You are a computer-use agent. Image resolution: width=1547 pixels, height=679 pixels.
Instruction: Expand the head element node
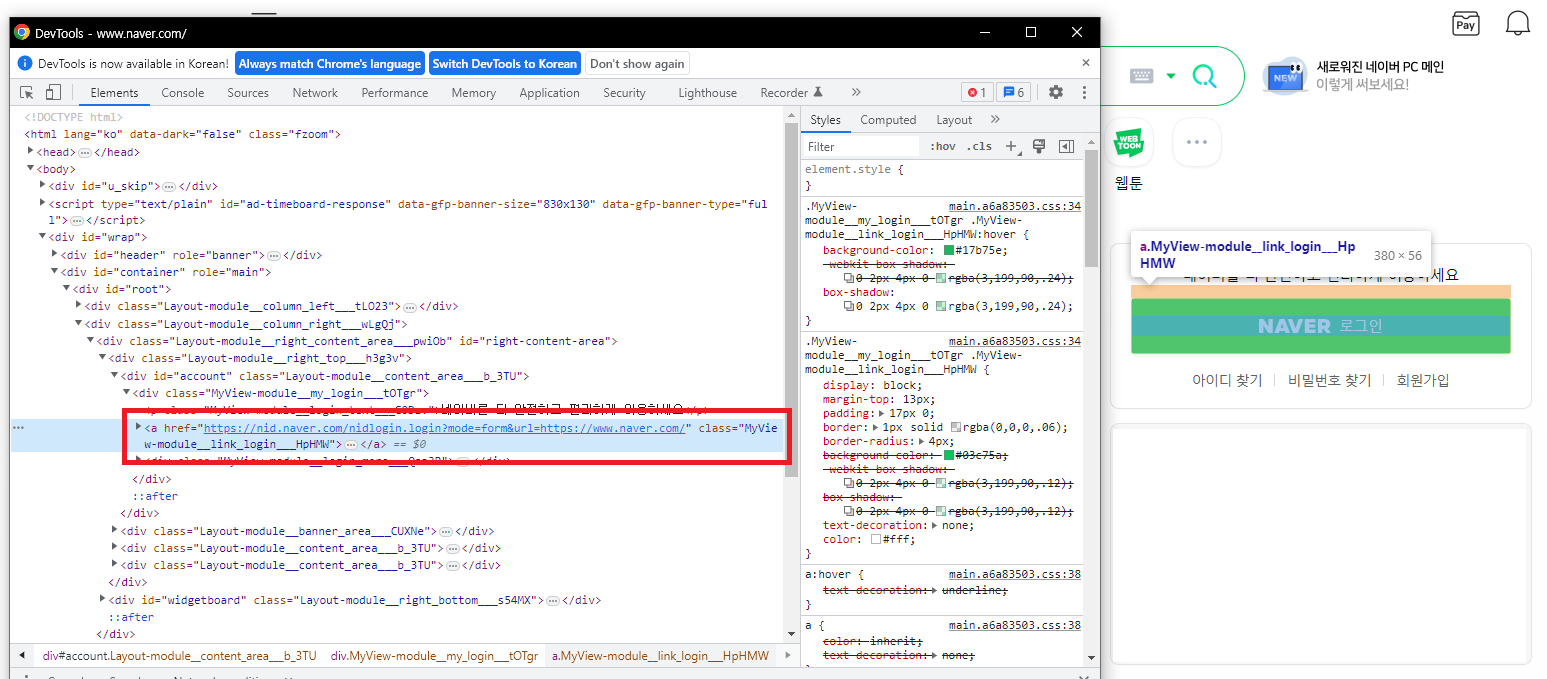click(32, 152)
